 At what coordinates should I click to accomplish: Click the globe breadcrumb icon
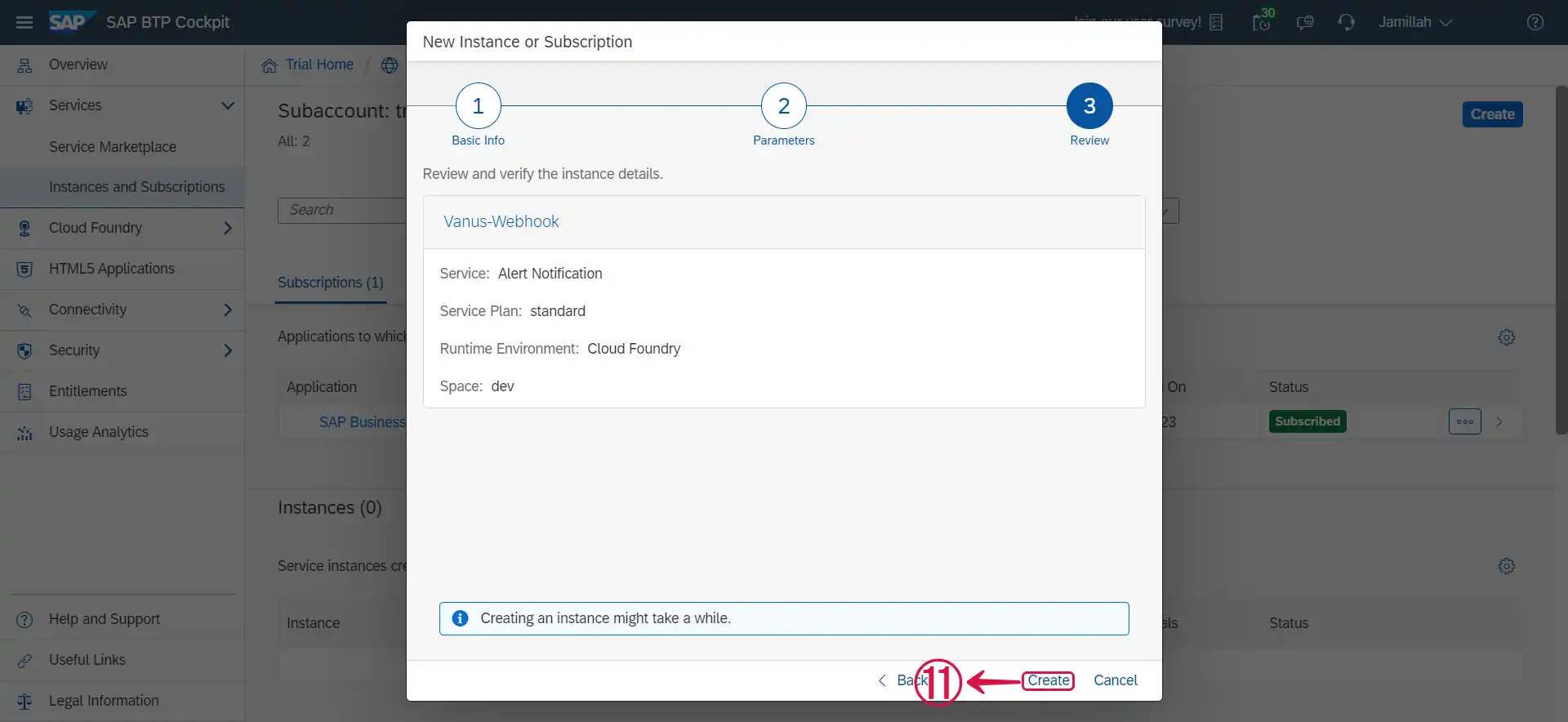pos(390,65)
